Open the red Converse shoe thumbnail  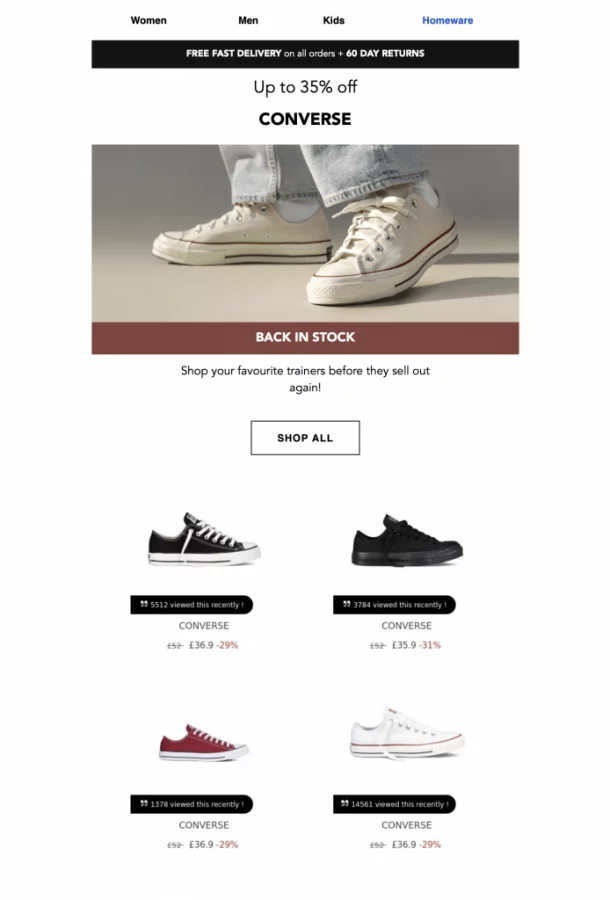click(204, 743)
